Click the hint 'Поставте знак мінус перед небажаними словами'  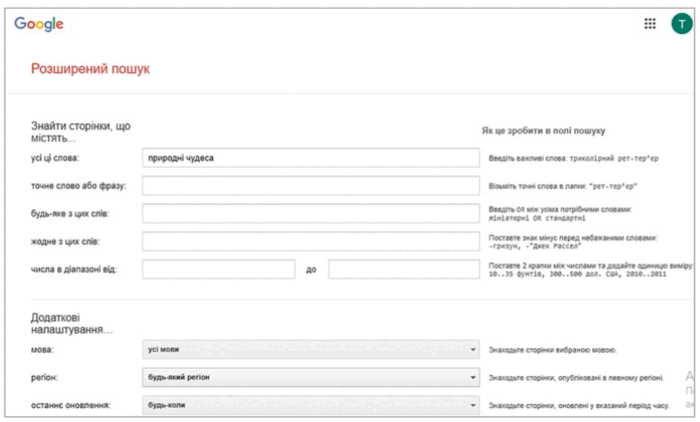573,242
